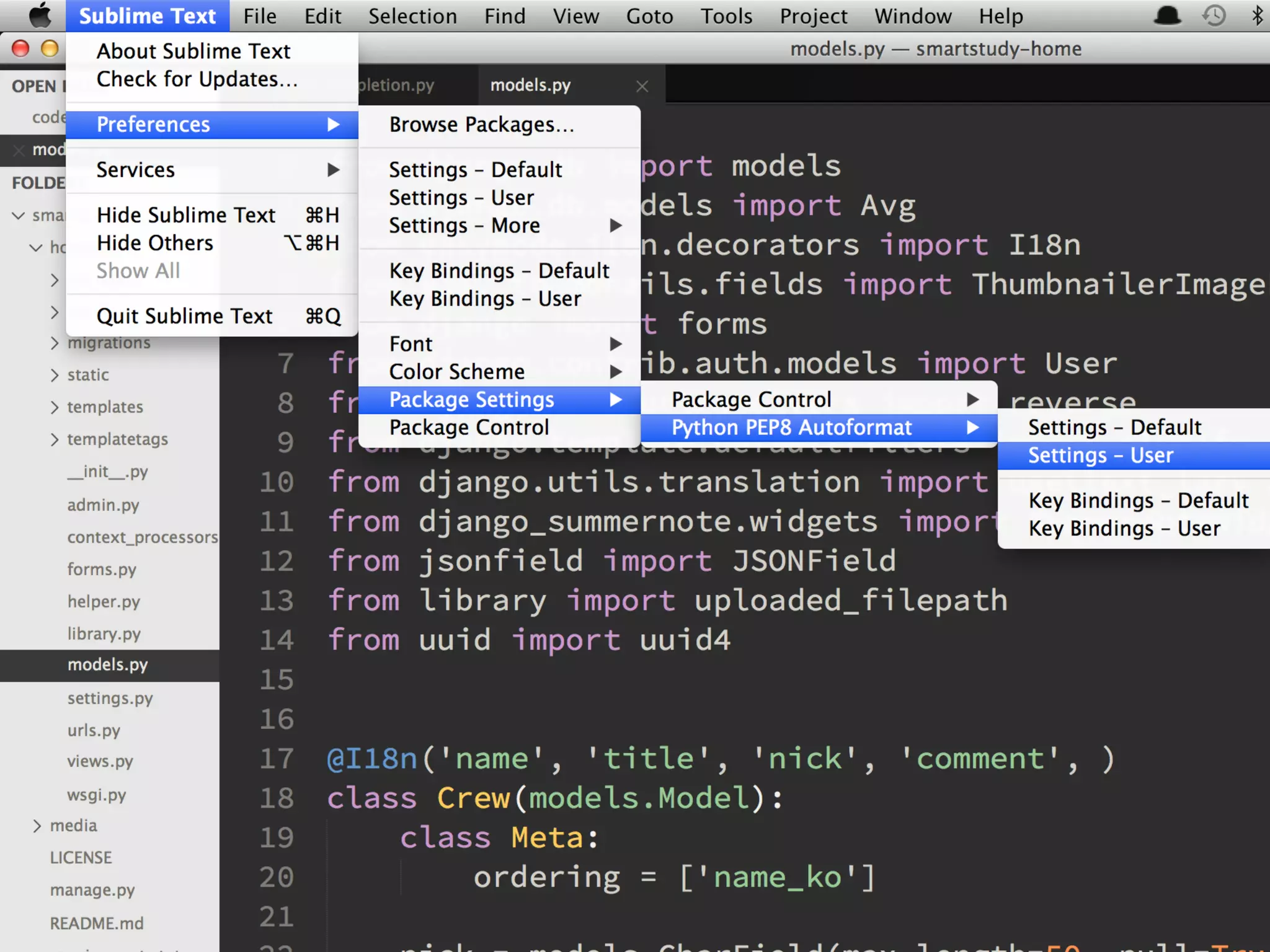The image size is (1270, 952).
Task: Expand the templatetags folder
Action: click(55, 439)
